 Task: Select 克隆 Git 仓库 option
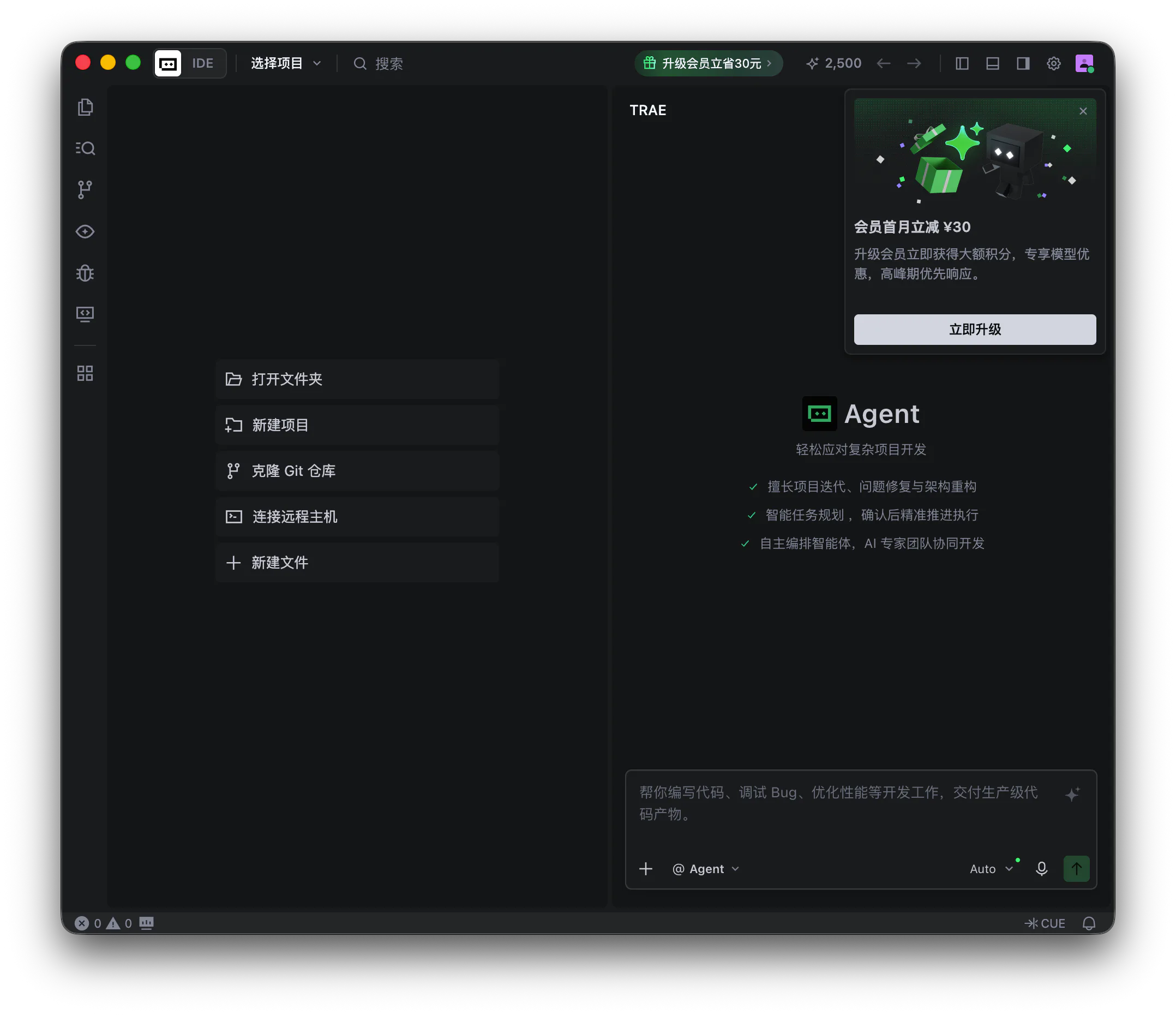357,470
